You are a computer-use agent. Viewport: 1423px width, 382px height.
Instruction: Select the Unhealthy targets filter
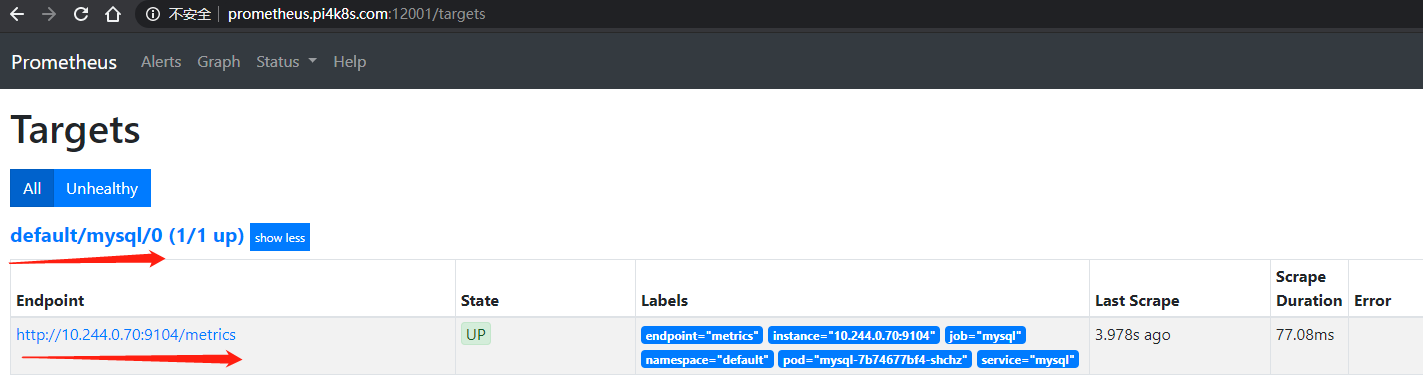102,188
